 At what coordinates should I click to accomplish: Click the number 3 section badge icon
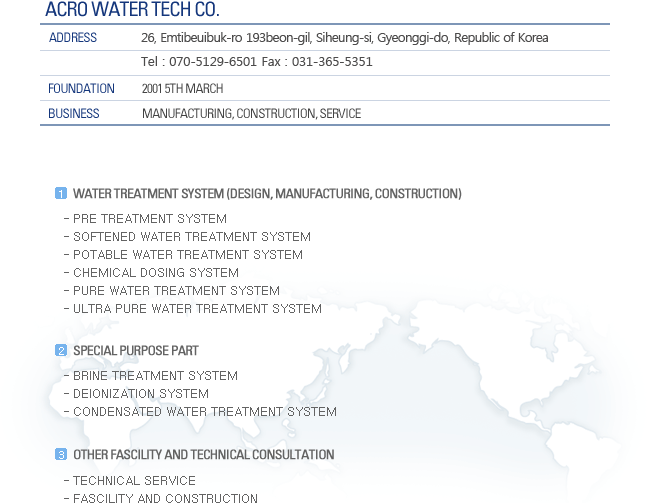[x=61, y=454]
